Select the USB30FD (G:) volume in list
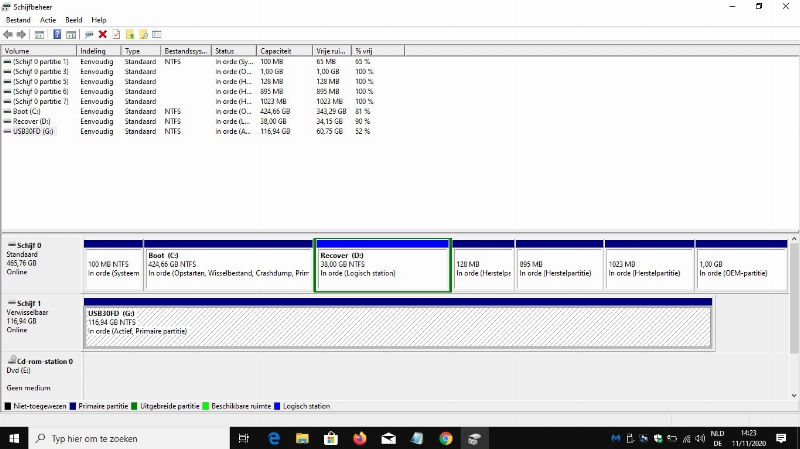The image size is (800, 449). click(x=34, y=131)
